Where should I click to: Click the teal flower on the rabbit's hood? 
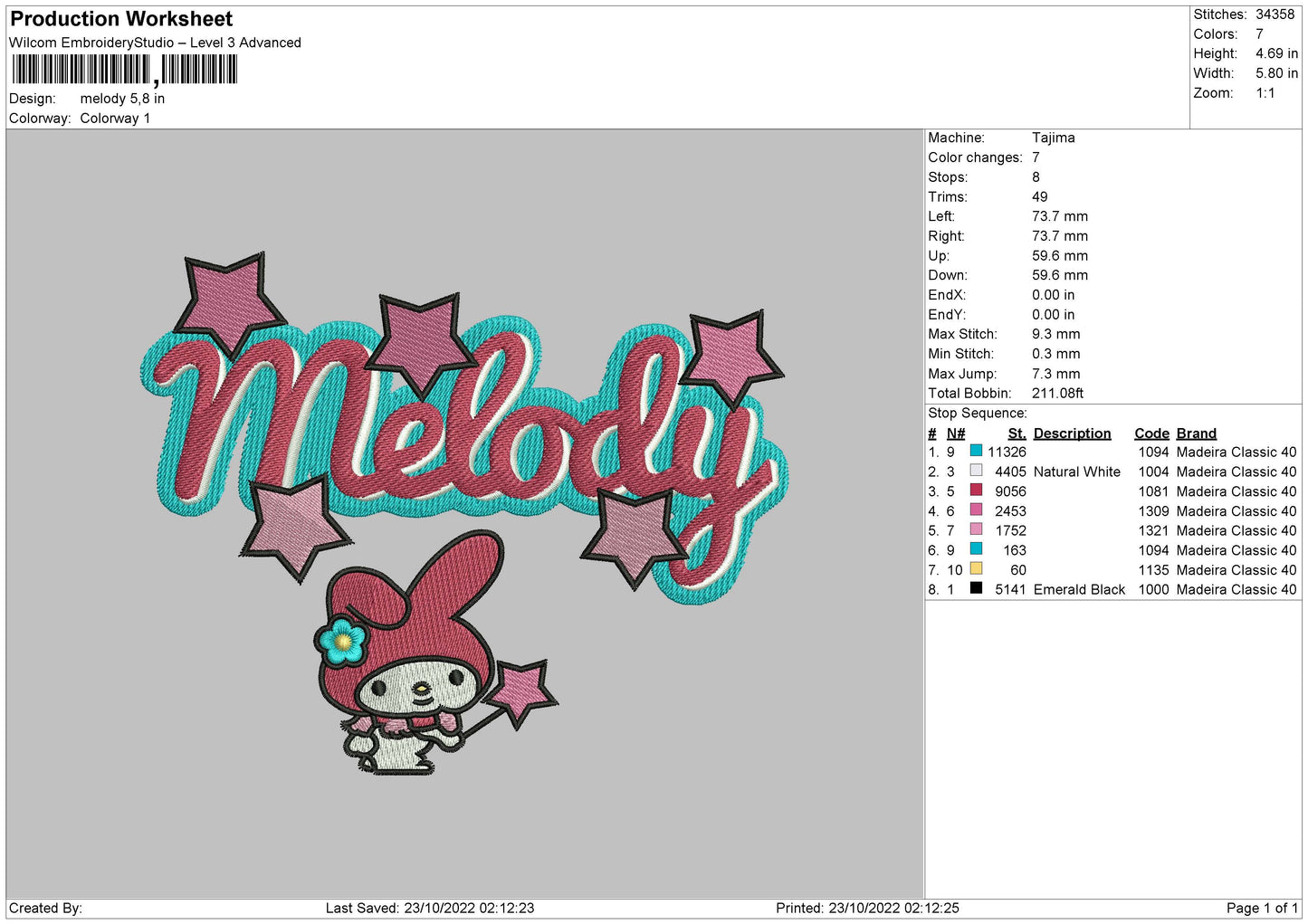pyautogui.click(x=342, y=640)
